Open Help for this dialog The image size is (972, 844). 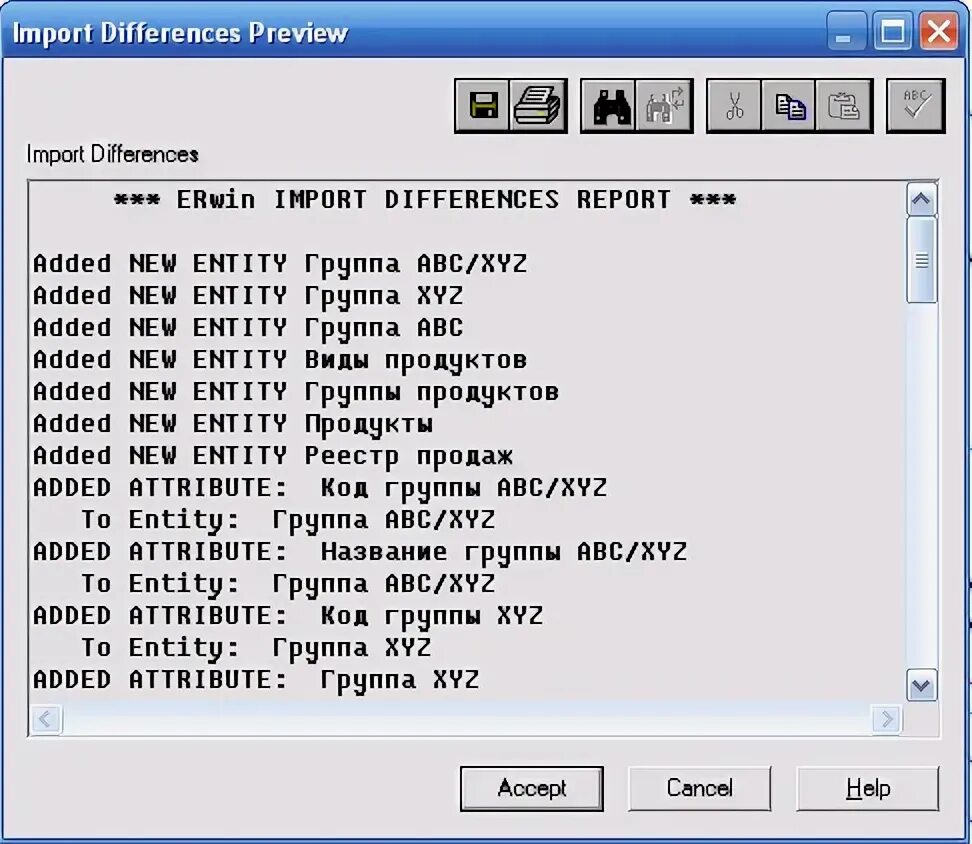click(867, 788)
